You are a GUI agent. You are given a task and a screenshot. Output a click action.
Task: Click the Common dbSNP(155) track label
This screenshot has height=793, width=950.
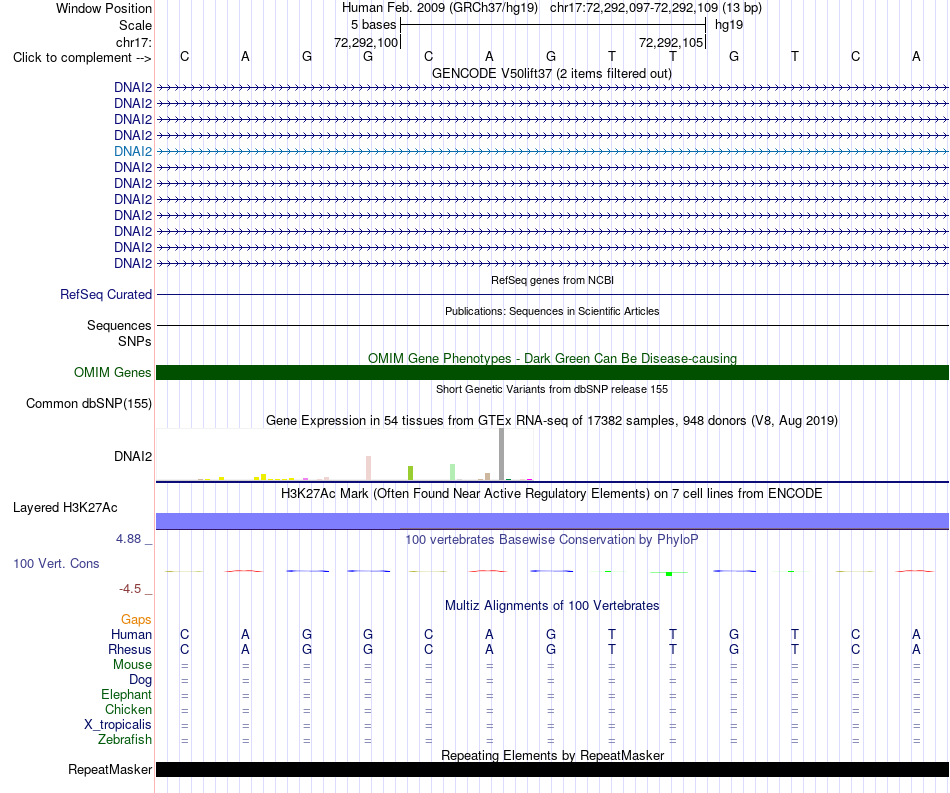pyautogui.click(x=88, y=403)
